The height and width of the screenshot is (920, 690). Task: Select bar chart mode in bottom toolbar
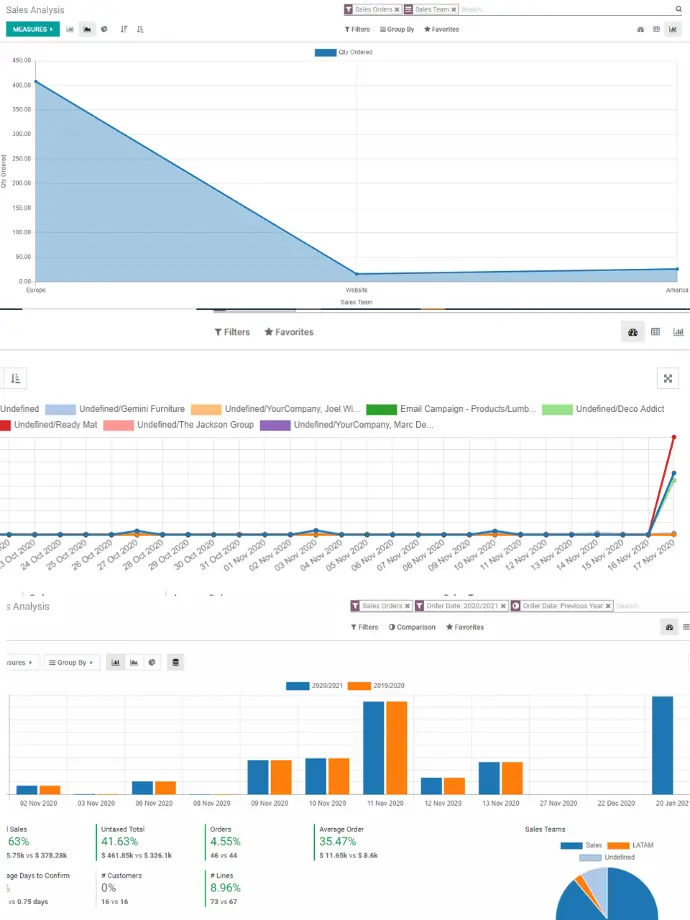116,662
